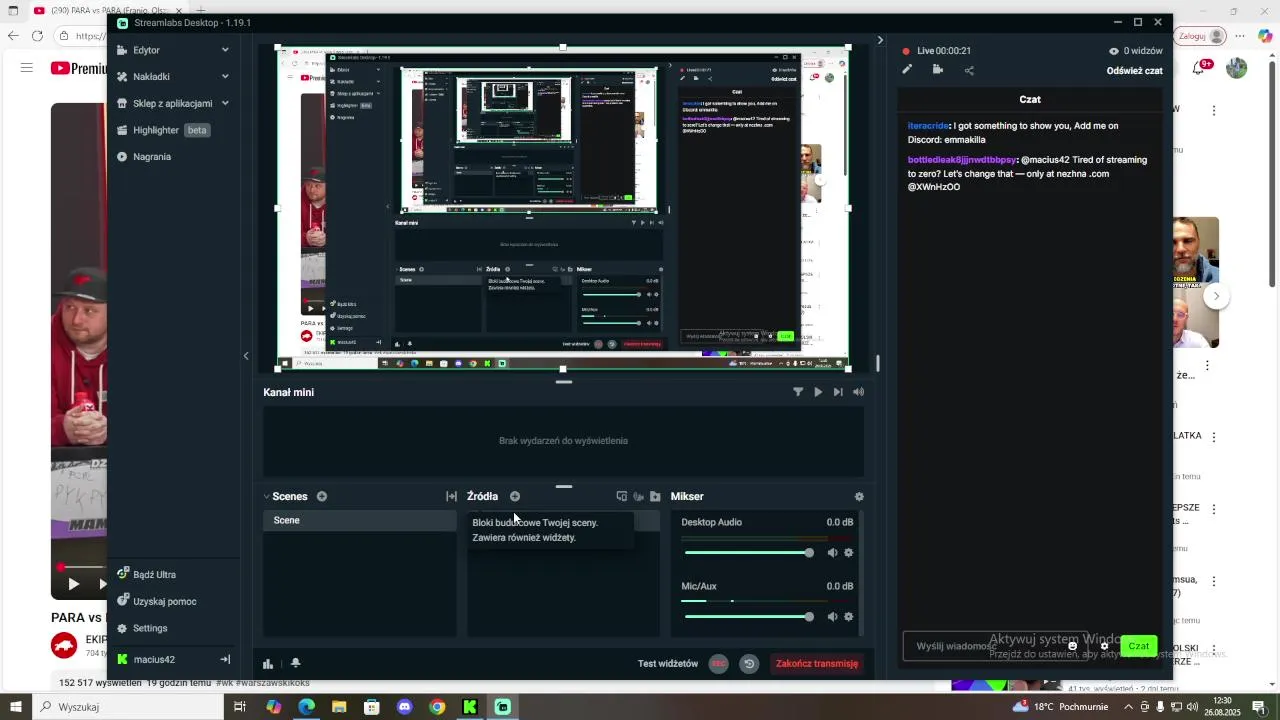Open scene transitions icon in Scenes
The width and height of the screenshot is (1280, 720).
click(x=451, y=497)
